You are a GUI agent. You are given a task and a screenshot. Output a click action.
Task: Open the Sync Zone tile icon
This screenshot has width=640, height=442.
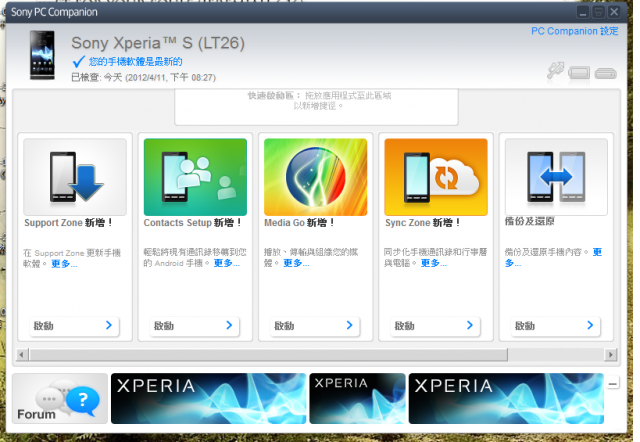tap(436, 177)
